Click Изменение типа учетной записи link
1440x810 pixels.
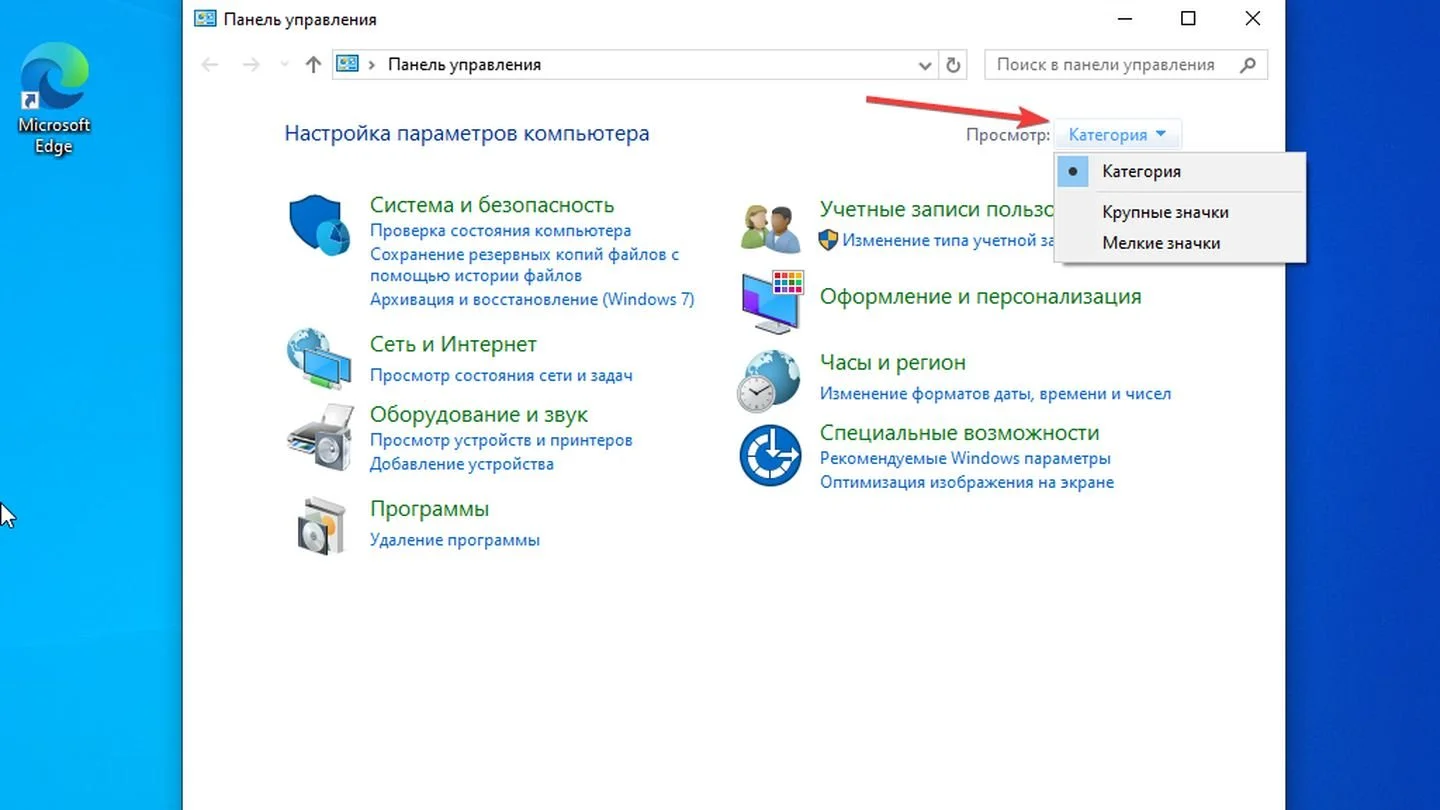tap(948, 240)
